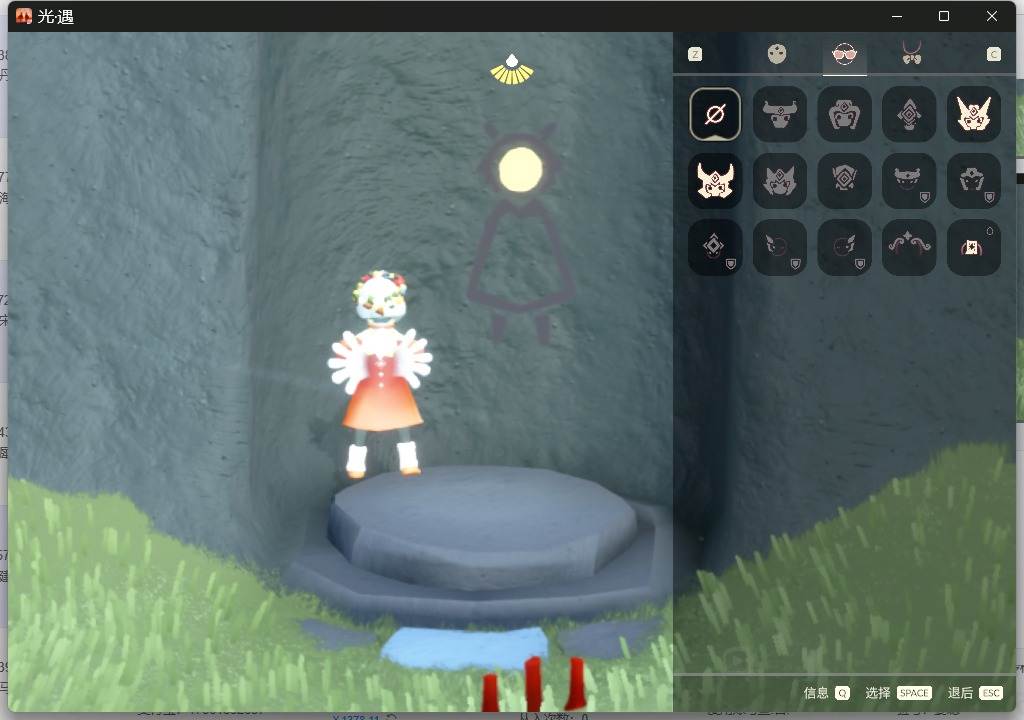This screenshot has width=1024, height=720.
Task: Select the grey cat-eared mask
Action: coord(780,181)
